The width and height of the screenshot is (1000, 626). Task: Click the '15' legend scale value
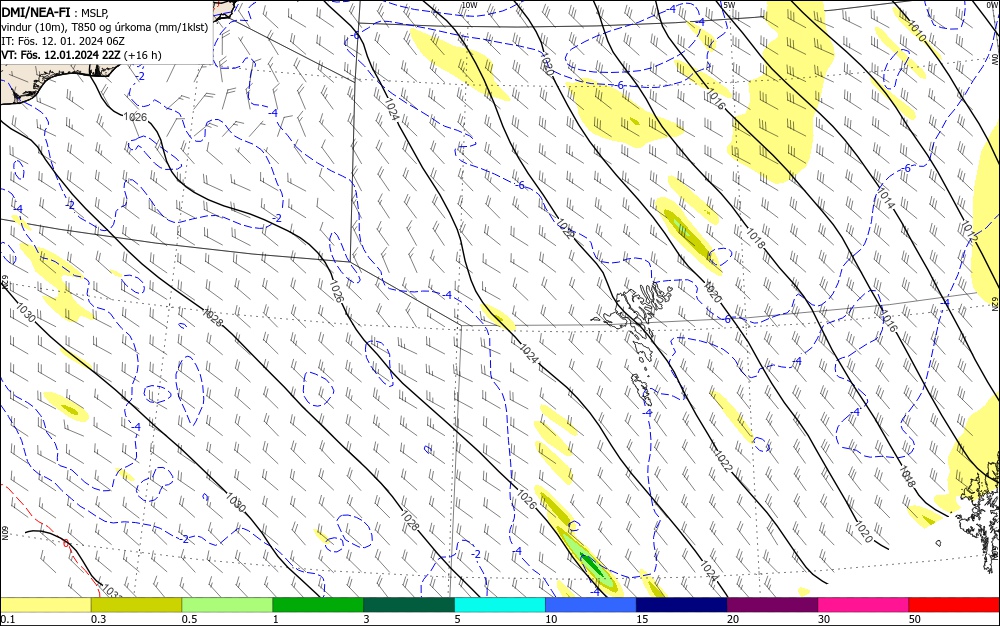pyautogui.click(x=642, y=619)
